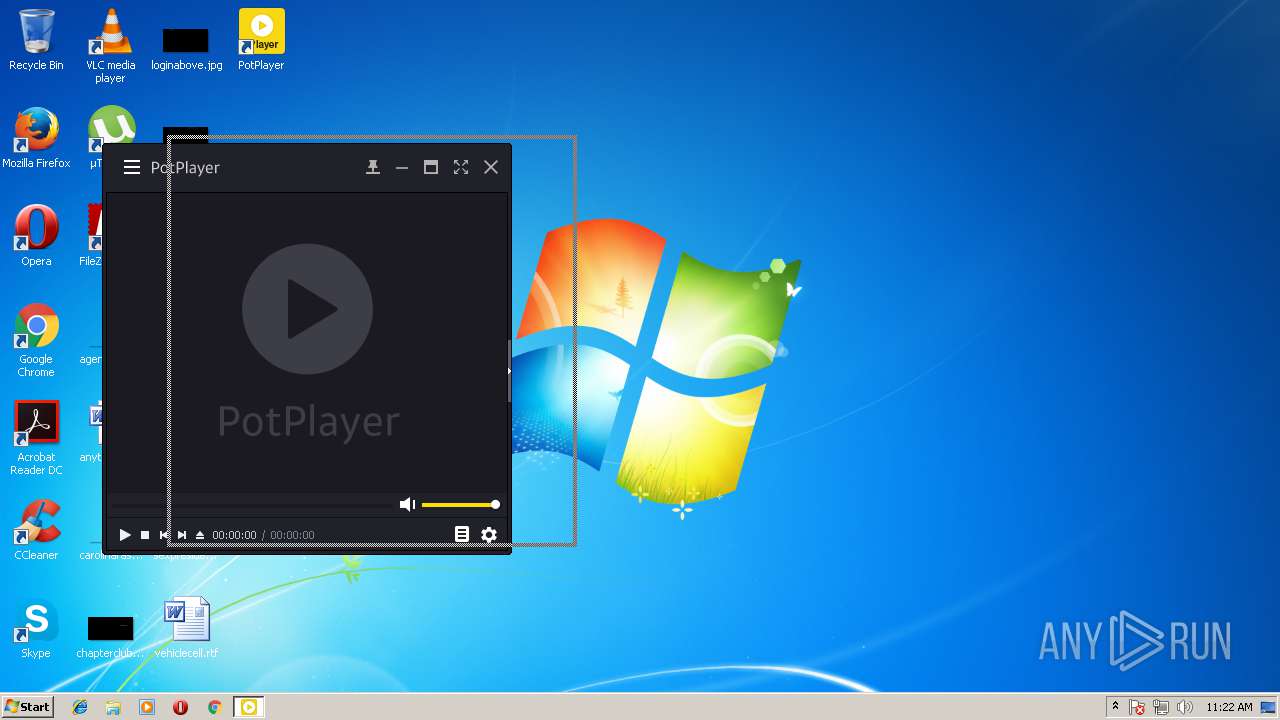This screenshot has height=720, width=1280.
Task: Select the Recycle Bin desktop icon
Action: 36,40
